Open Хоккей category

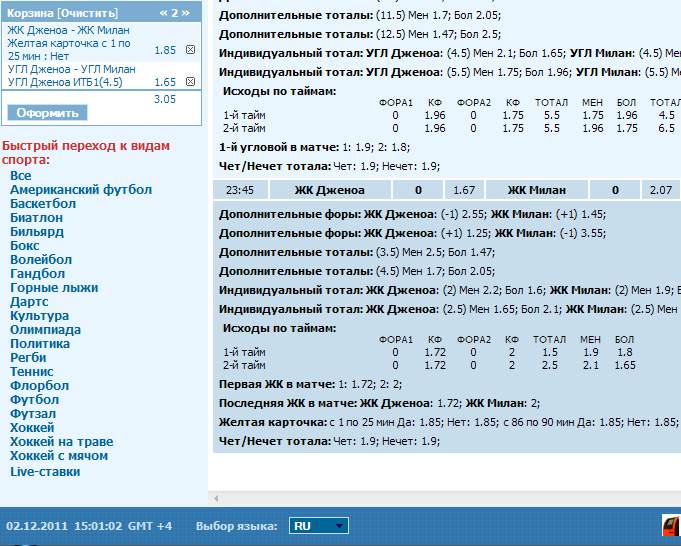(x=32, y=428)
